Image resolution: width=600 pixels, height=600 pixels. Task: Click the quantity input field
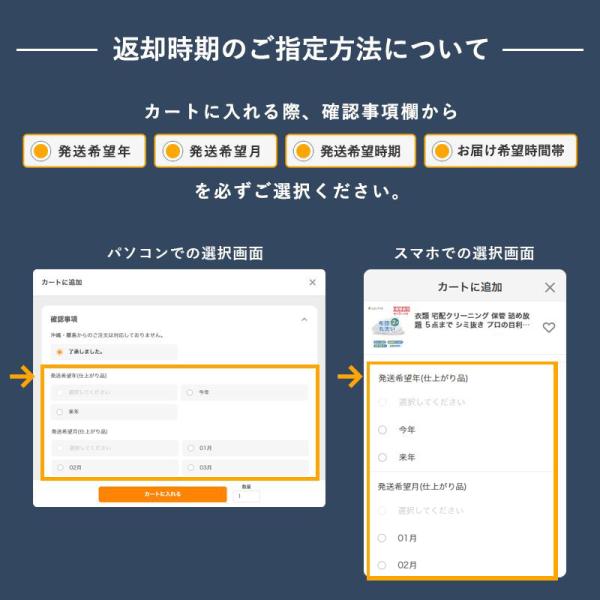[x=246, y=496]
